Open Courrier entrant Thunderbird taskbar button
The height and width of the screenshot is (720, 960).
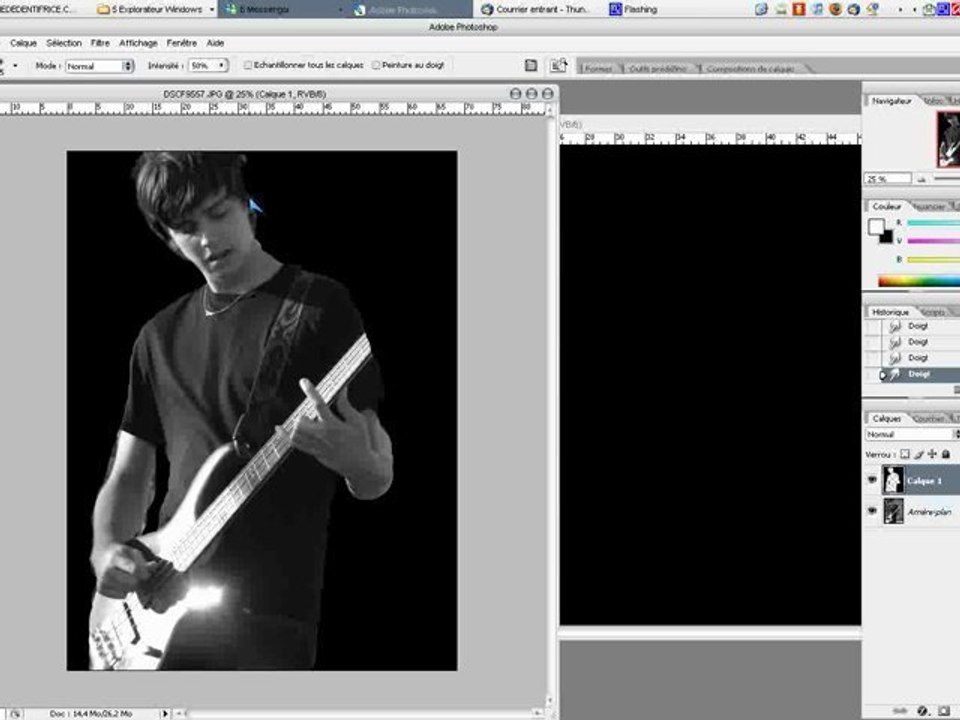click(x=537, y=9)
